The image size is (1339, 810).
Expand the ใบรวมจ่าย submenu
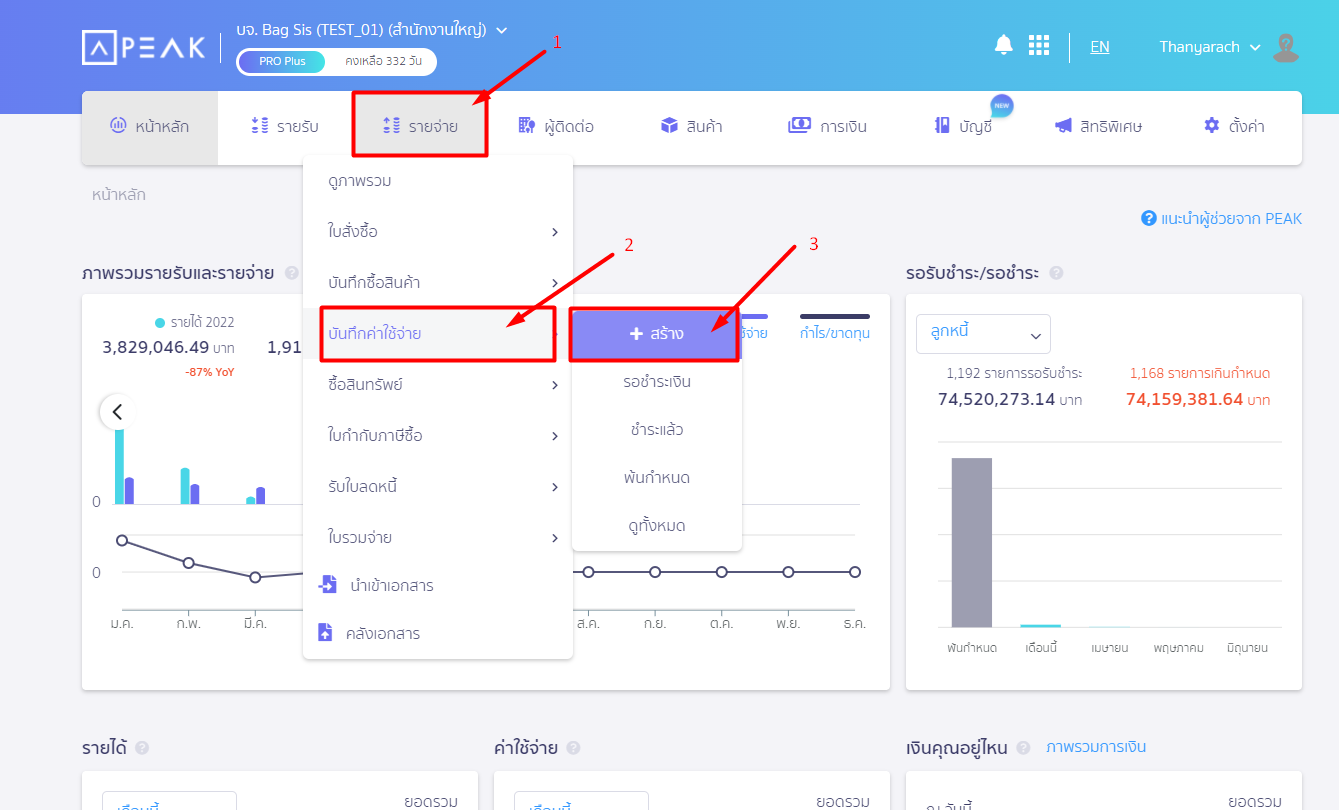438,538
